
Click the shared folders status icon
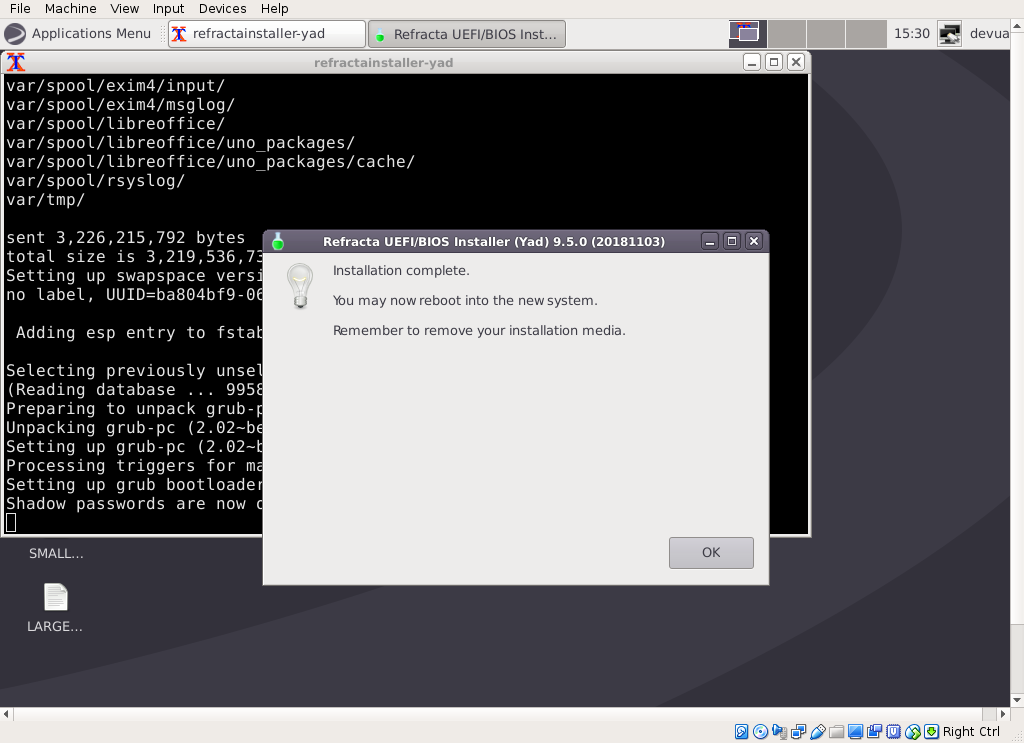click(837, 732)
